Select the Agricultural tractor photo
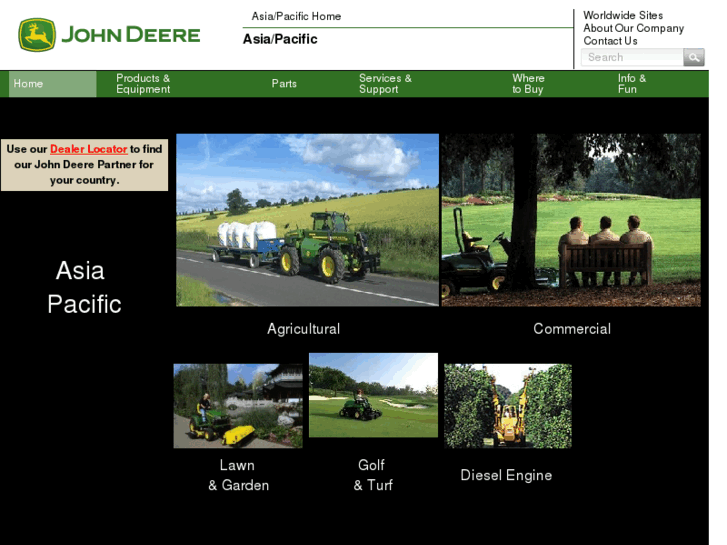The image size is (727, 545). click(x=307, y=220)
